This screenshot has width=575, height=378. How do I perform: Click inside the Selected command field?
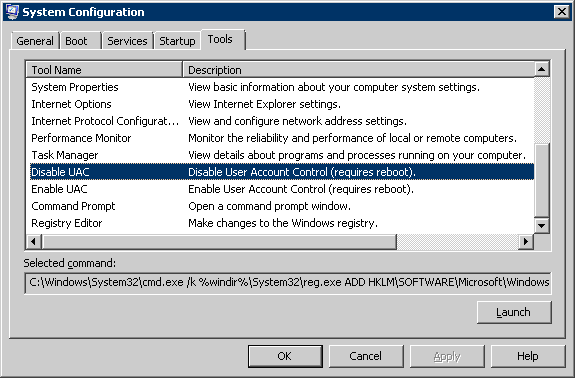tap(288, 283)
